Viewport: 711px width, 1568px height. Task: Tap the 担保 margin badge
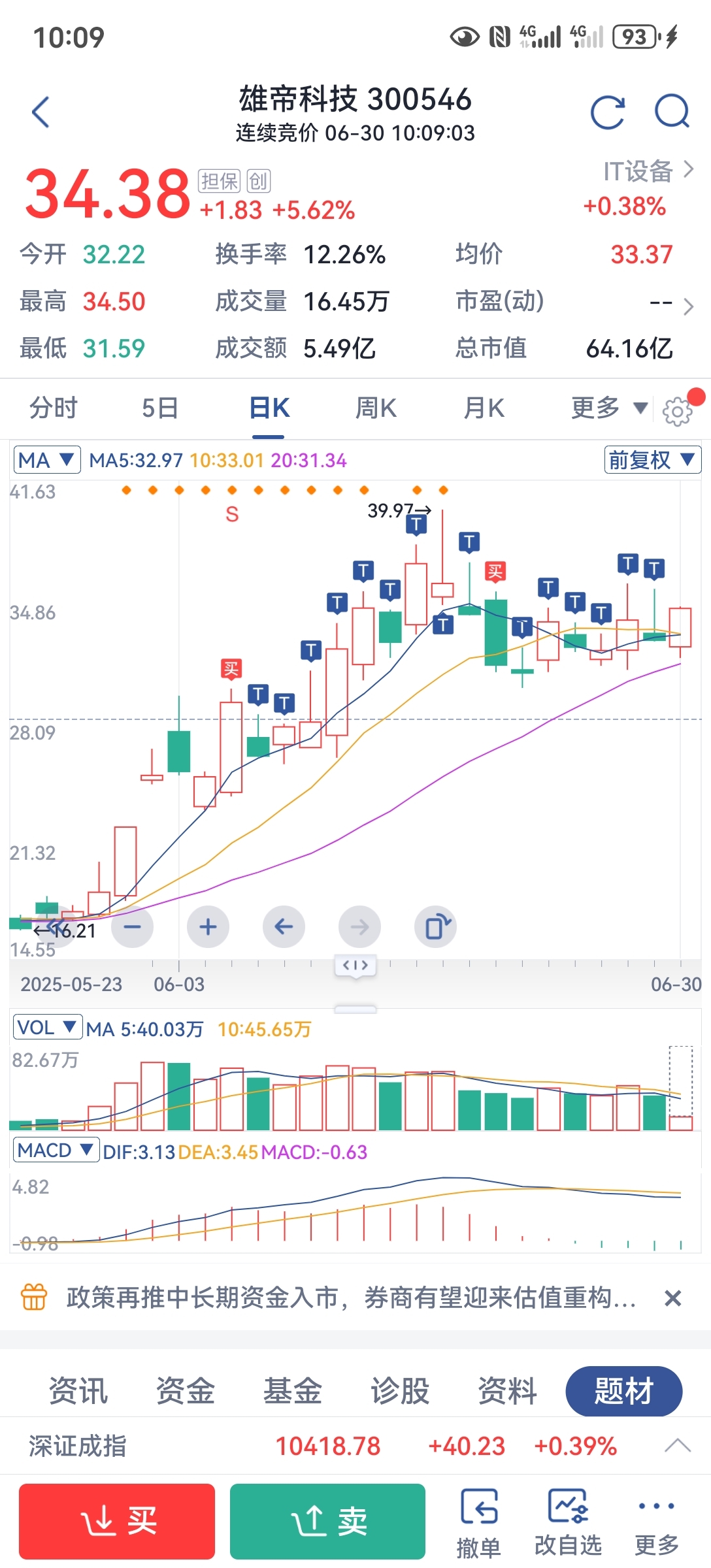[220, 181]
